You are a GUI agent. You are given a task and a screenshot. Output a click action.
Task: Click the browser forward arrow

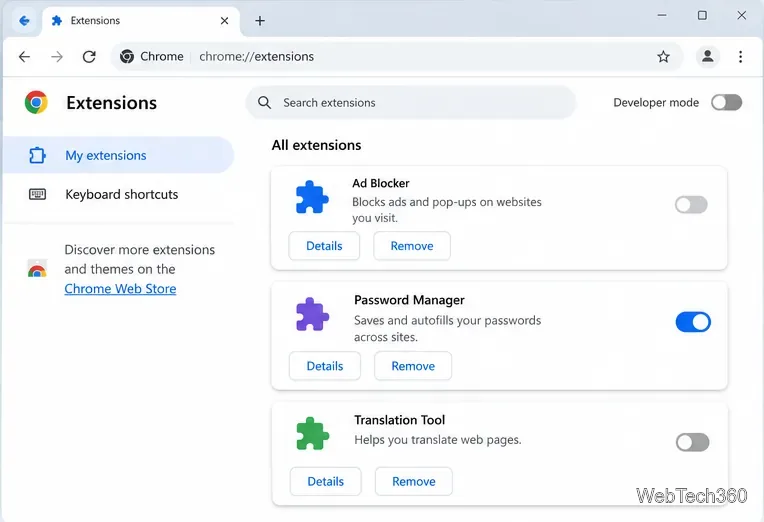pyautogui.click(x=57, y=57)
